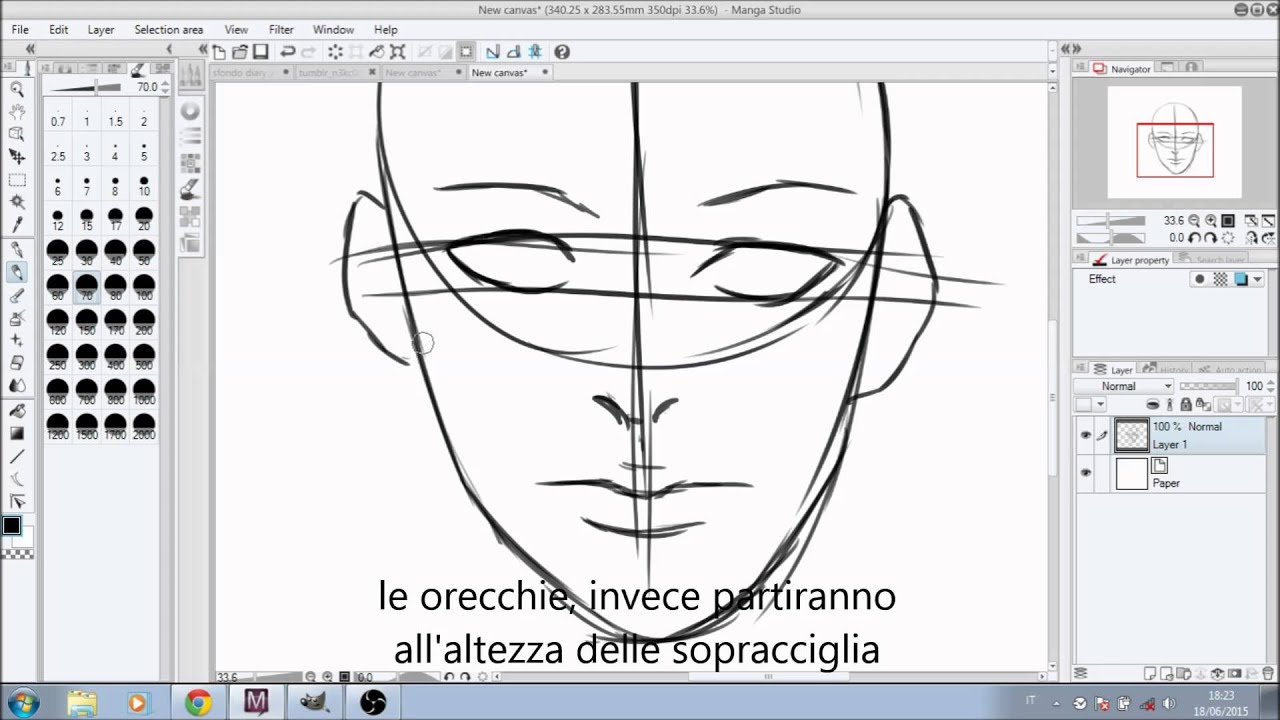Open the Normal blending mode dropdown

[1124, 386]
